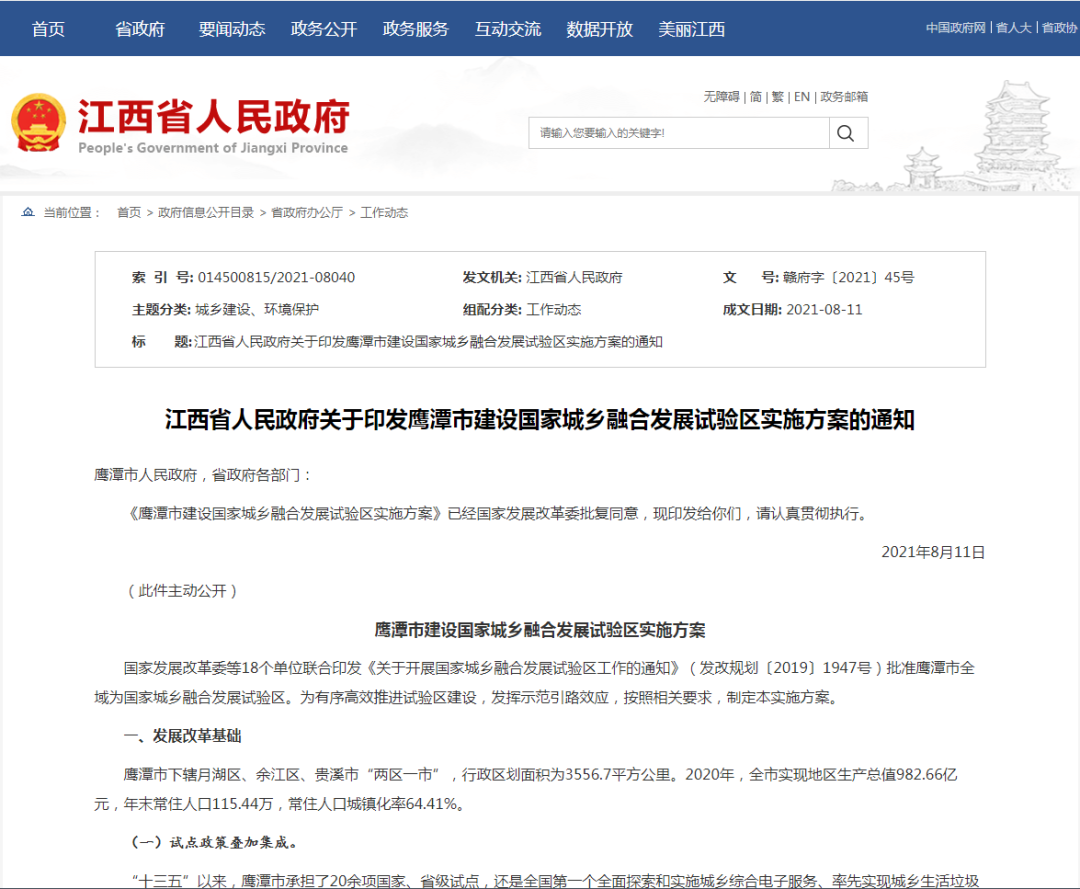The width and height of the screenshot is (1080, 889).
Task: Select 政务公开 in the top navigation
Action: click(x=324, y=30)
